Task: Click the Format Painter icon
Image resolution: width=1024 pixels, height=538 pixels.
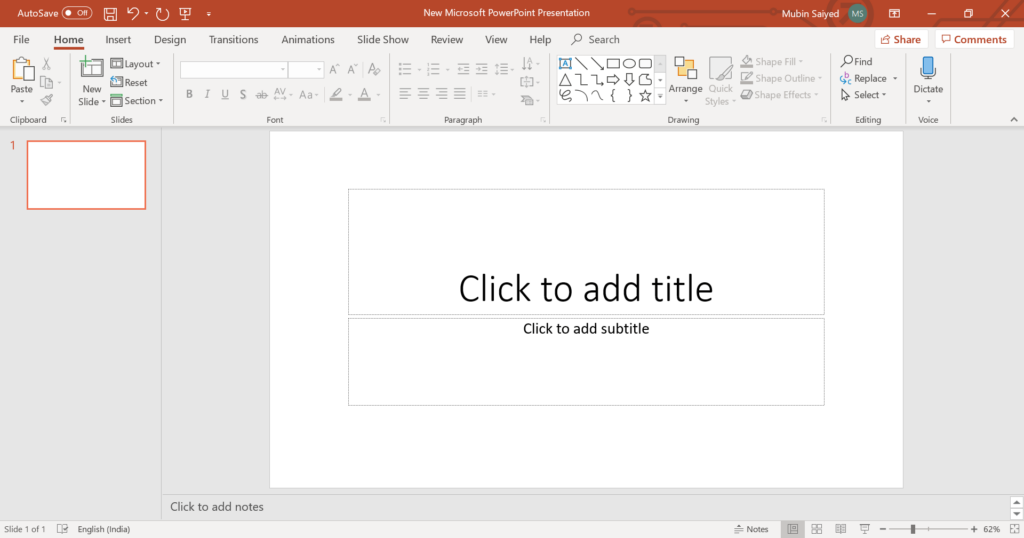Action: (x=46, y=100)
